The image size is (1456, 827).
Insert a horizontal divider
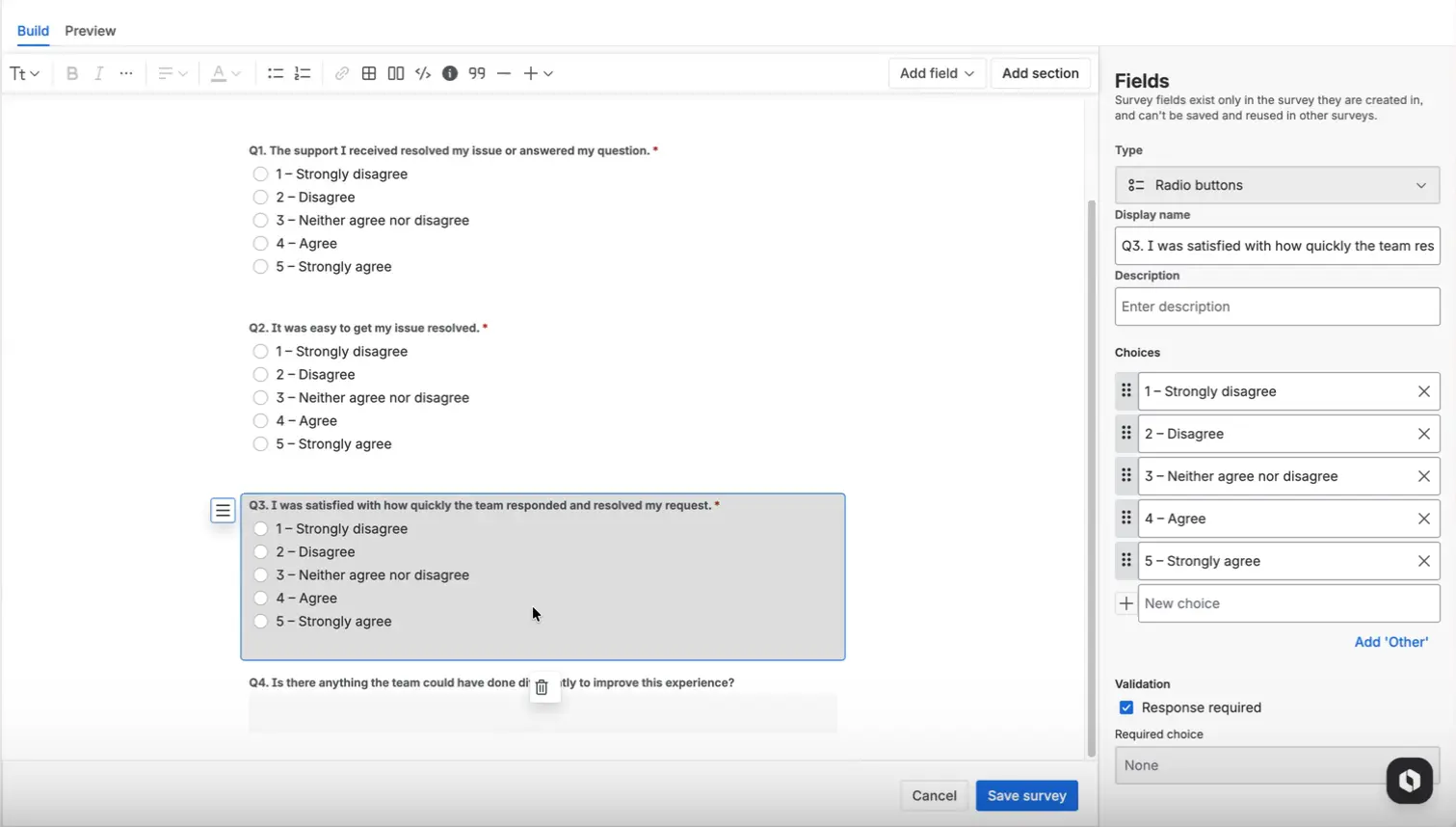pyautogui.click(x=504, y=72)
